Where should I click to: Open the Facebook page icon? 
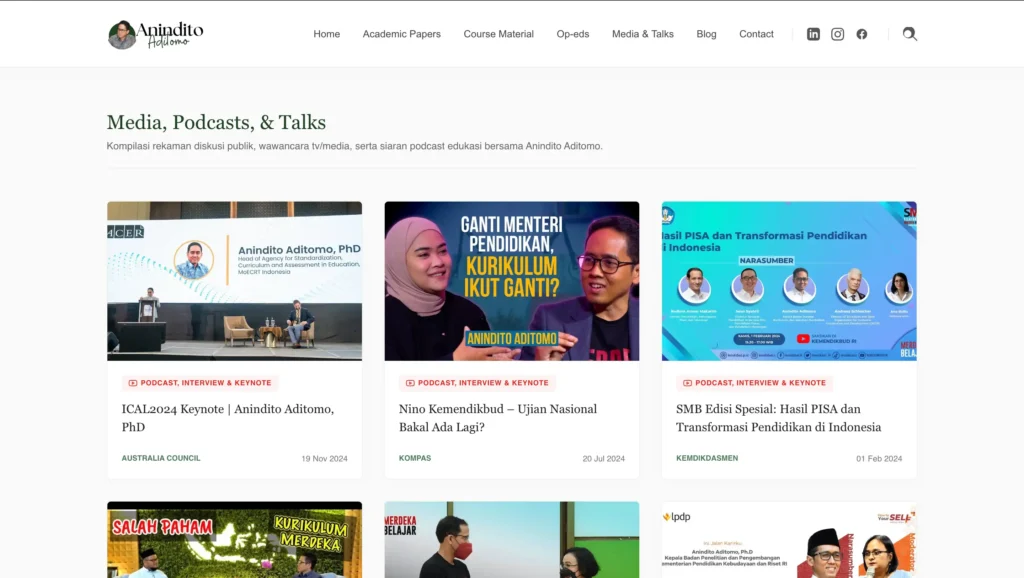862,34
